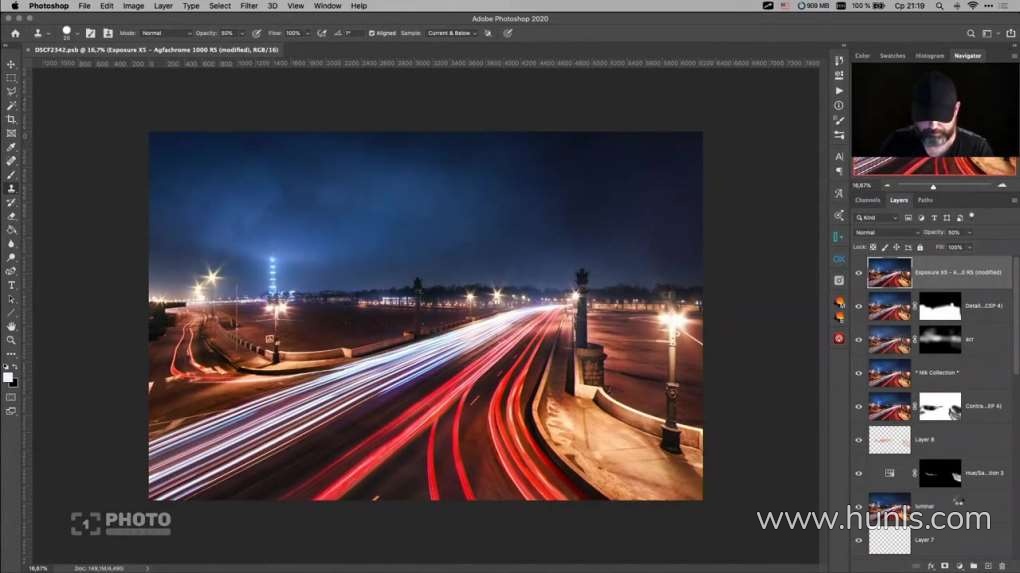Select the Zoom tool in toolbar
Viewport: 1020px width, 573px height.
coord(11,340)
